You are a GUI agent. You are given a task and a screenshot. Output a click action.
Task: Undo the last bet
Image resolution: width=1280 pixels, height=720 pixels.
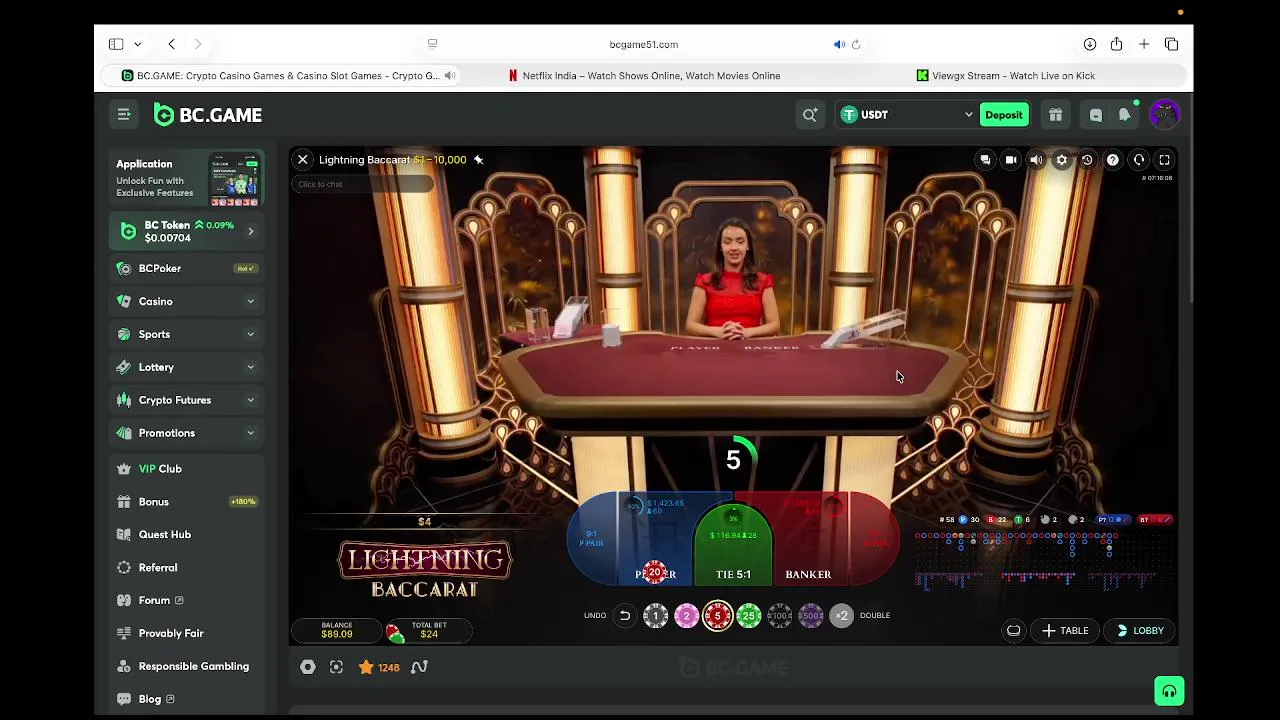click(x=625, y=616)
